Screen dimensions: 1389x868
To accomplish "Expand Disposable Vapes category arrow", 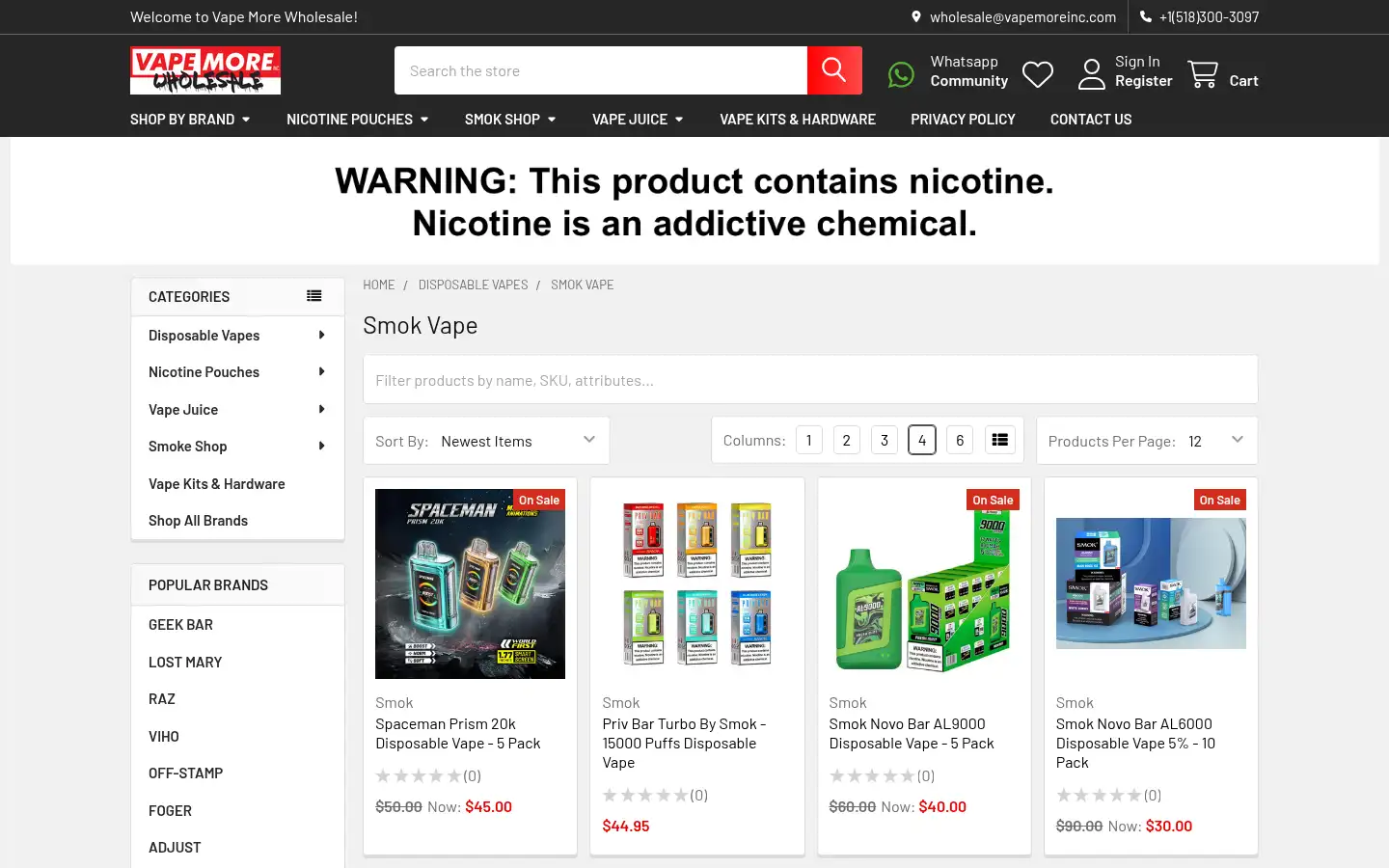I will point(322,335).
